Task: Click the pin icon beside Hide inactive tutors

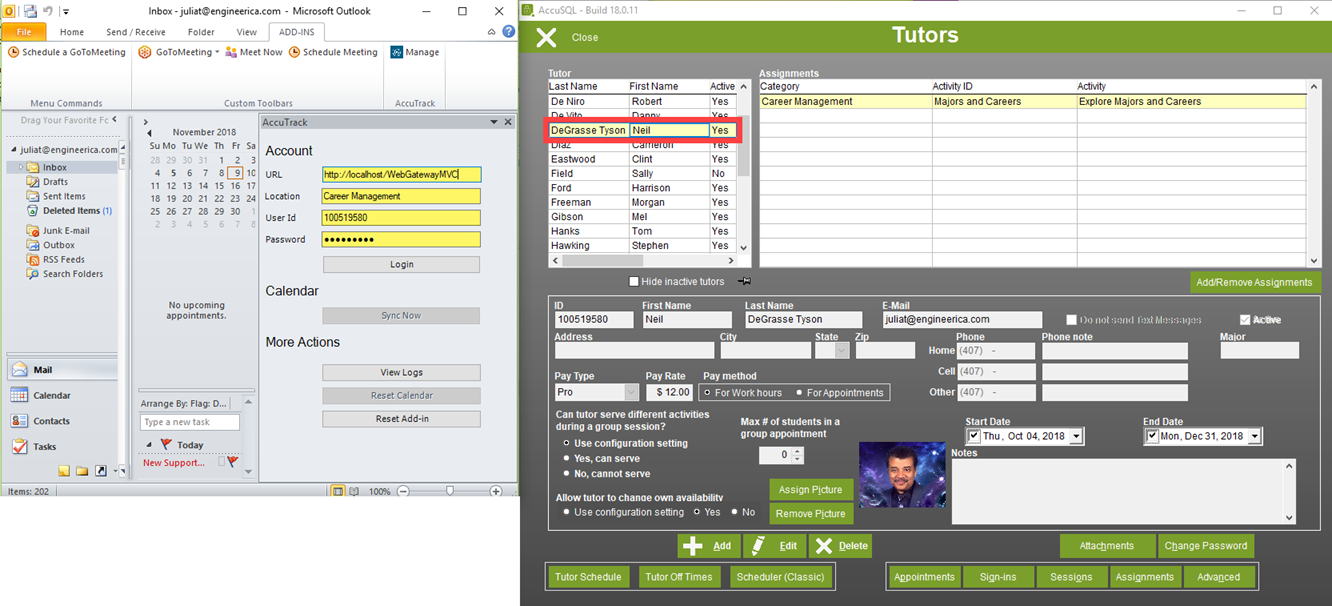Action: [744, 282]
